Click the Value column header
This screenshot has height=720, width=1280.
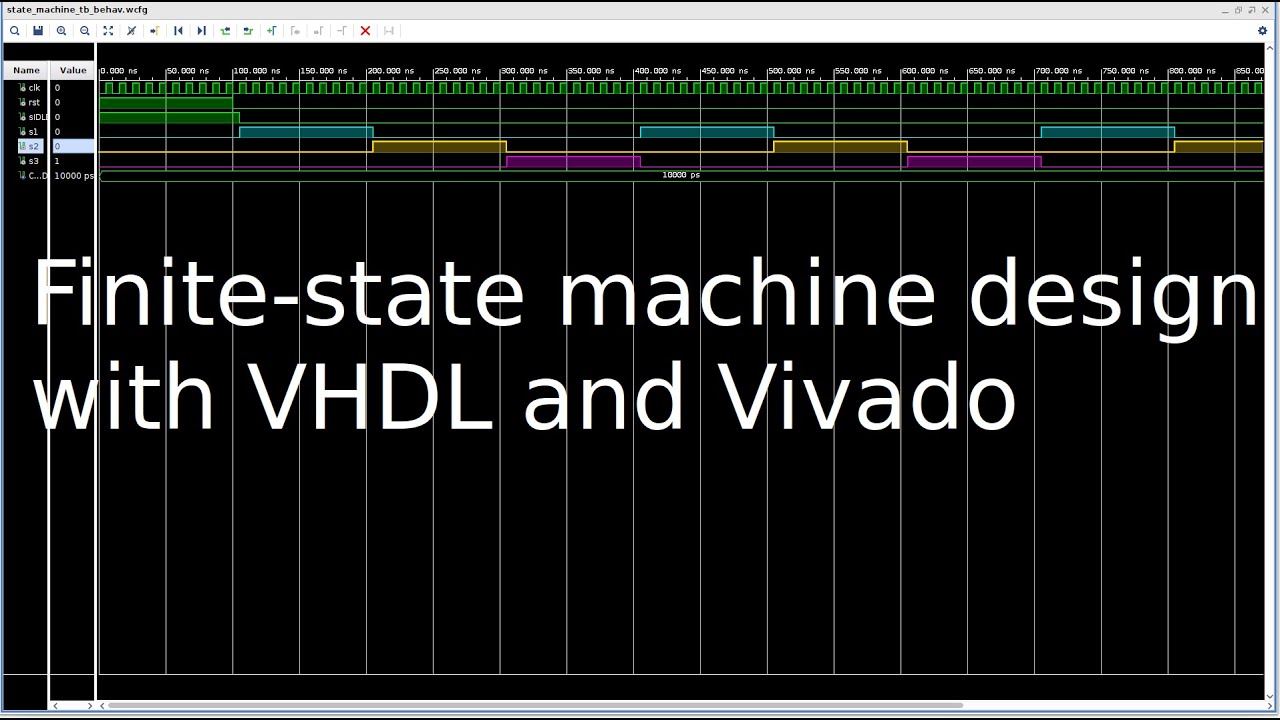pyautogui.click(x=73, y=70)
